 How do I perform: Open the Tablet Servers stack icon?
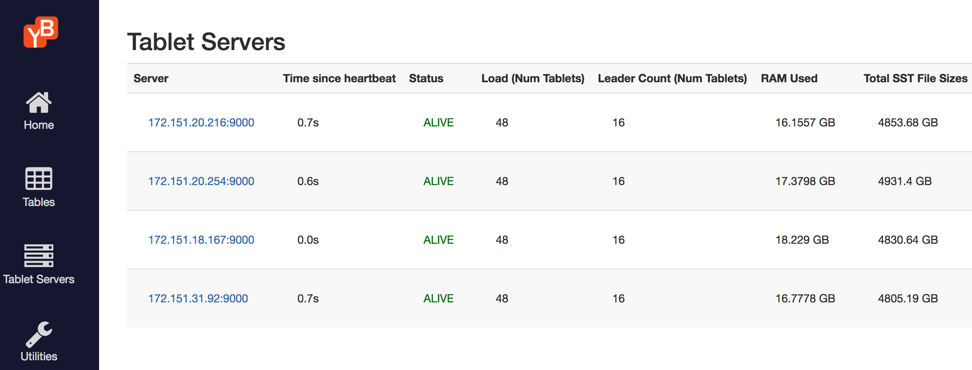[38, 256]
